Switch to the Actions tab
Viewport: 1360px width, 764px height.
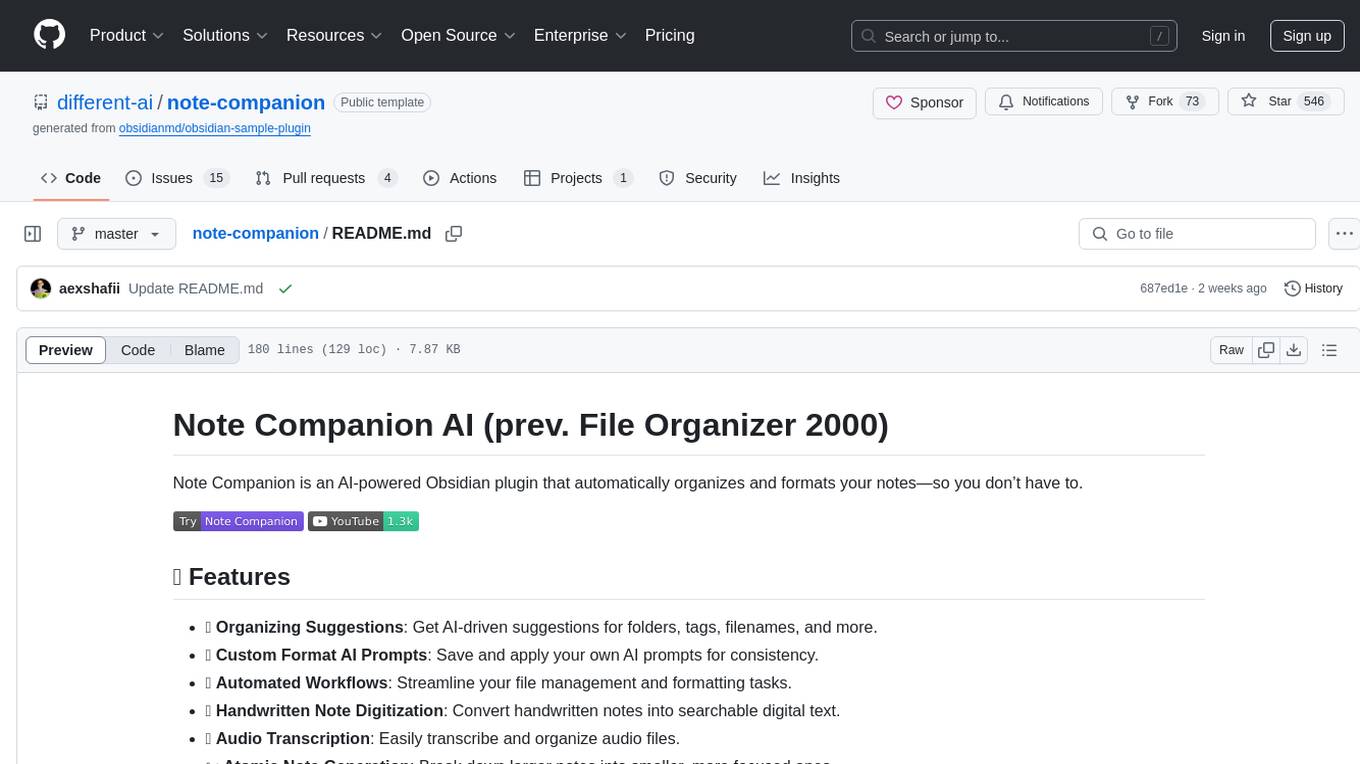tap(460, 178)
